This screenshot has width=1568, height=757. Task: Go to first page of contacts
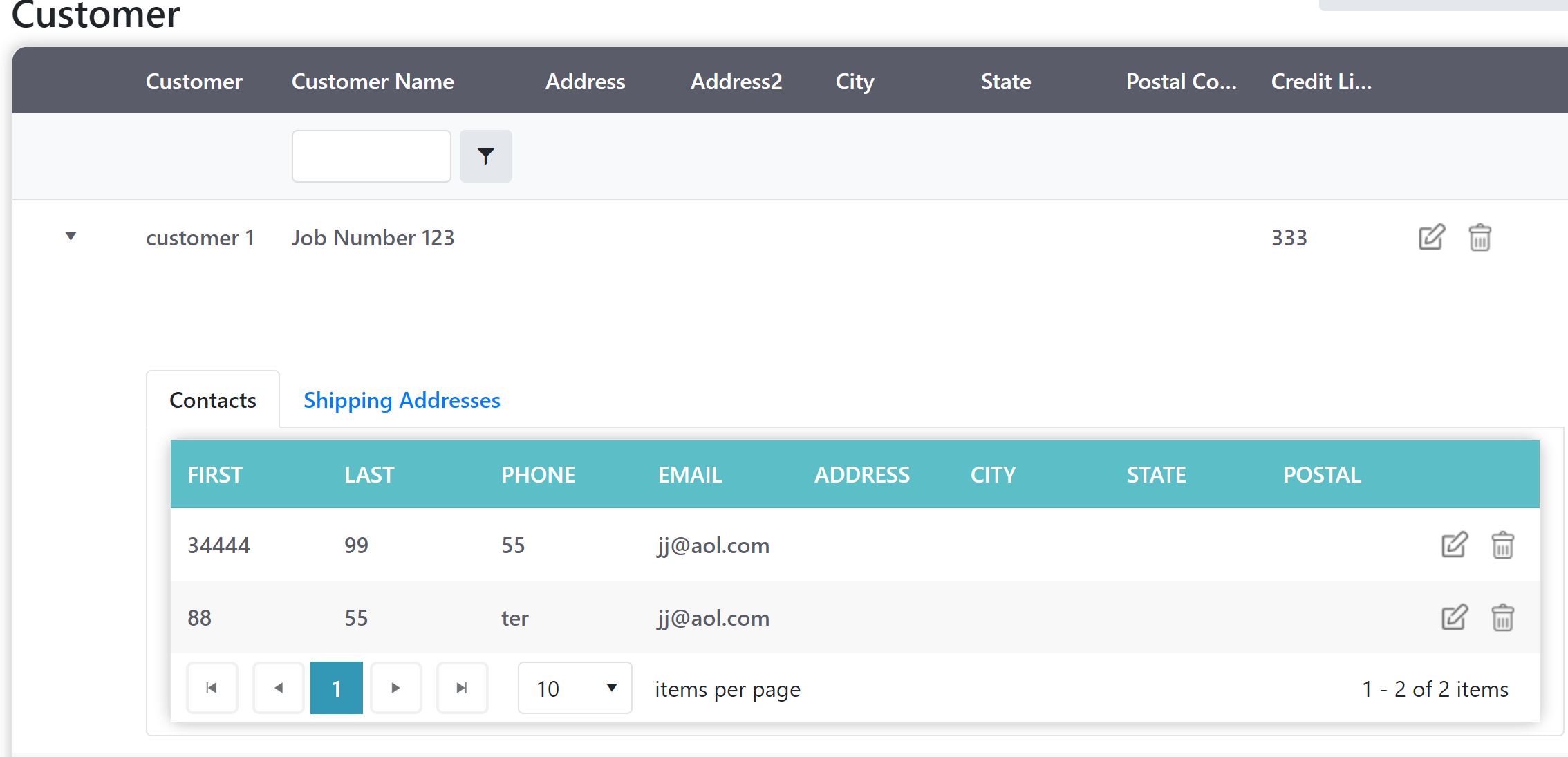coord(212,688)
